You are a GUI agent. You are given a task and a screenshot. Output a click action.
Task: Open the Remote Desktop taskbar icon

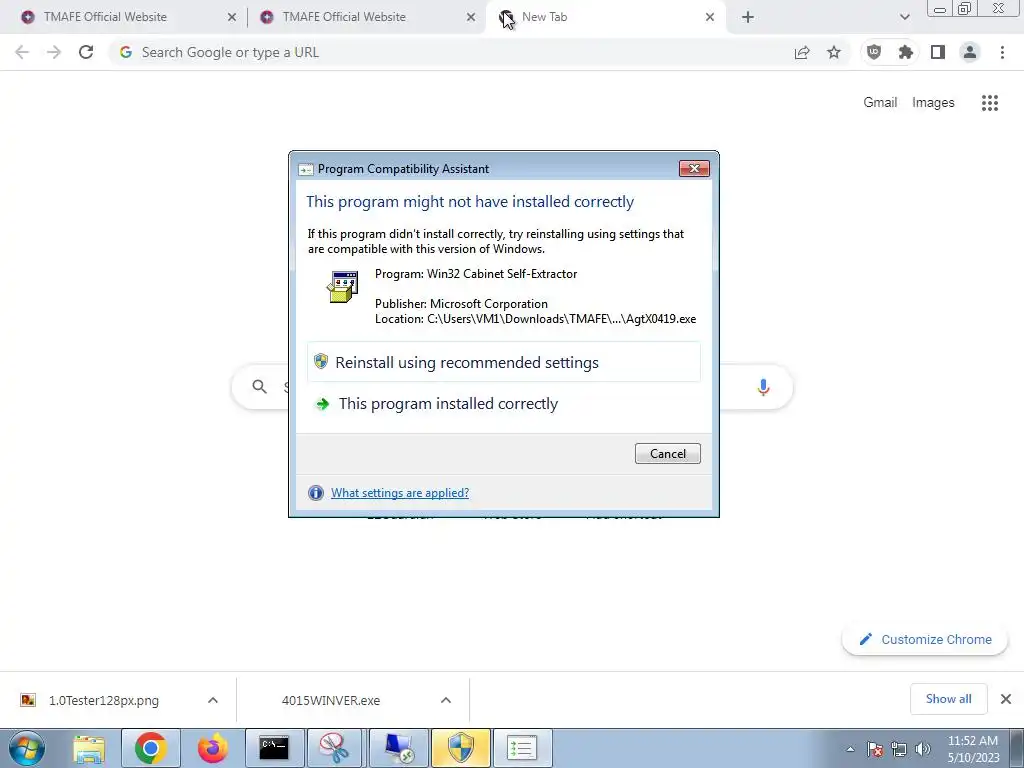(398, 748)
